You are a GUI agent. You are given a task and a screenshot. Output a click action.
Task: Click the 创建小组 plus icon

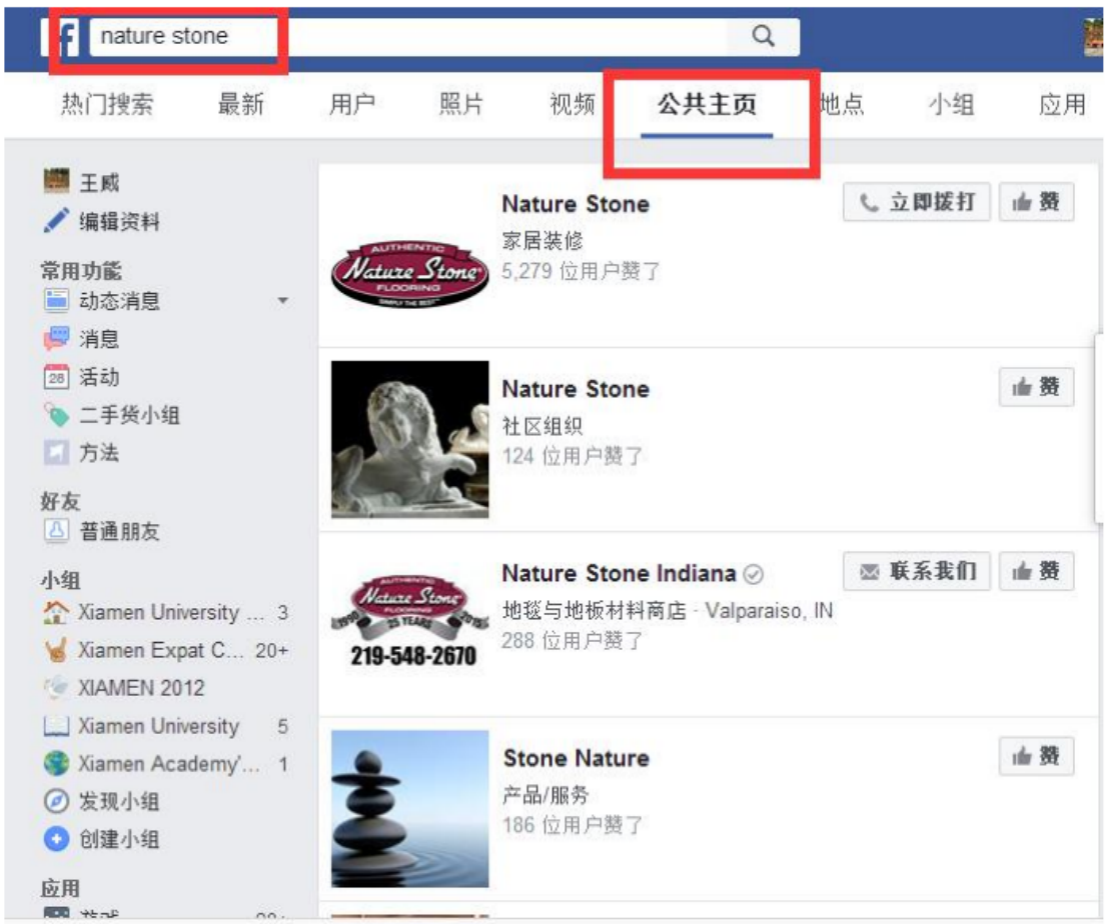coord(57,839)
